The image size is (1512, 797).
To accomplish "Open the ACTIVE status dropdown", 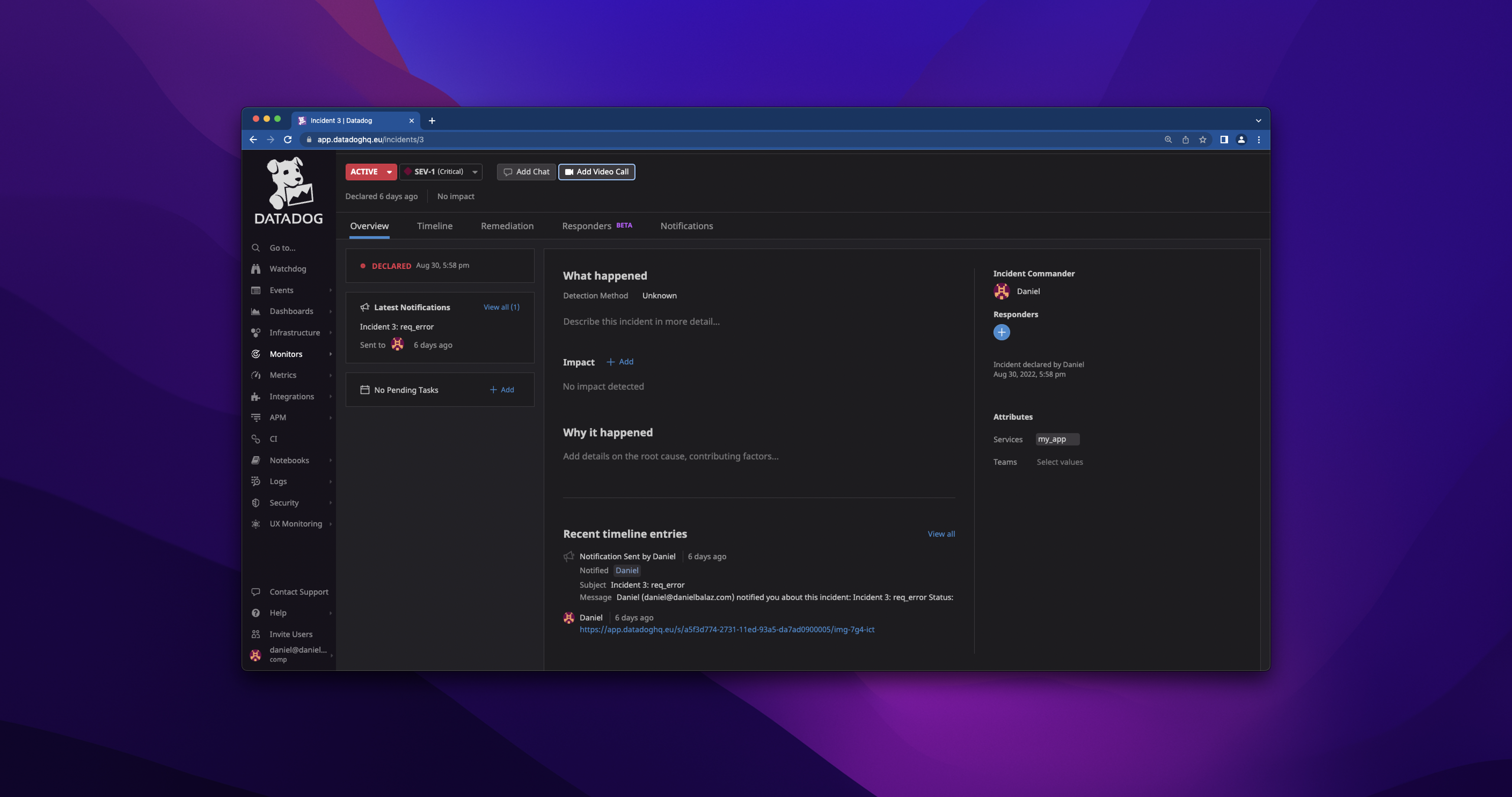I will point(389,172).
